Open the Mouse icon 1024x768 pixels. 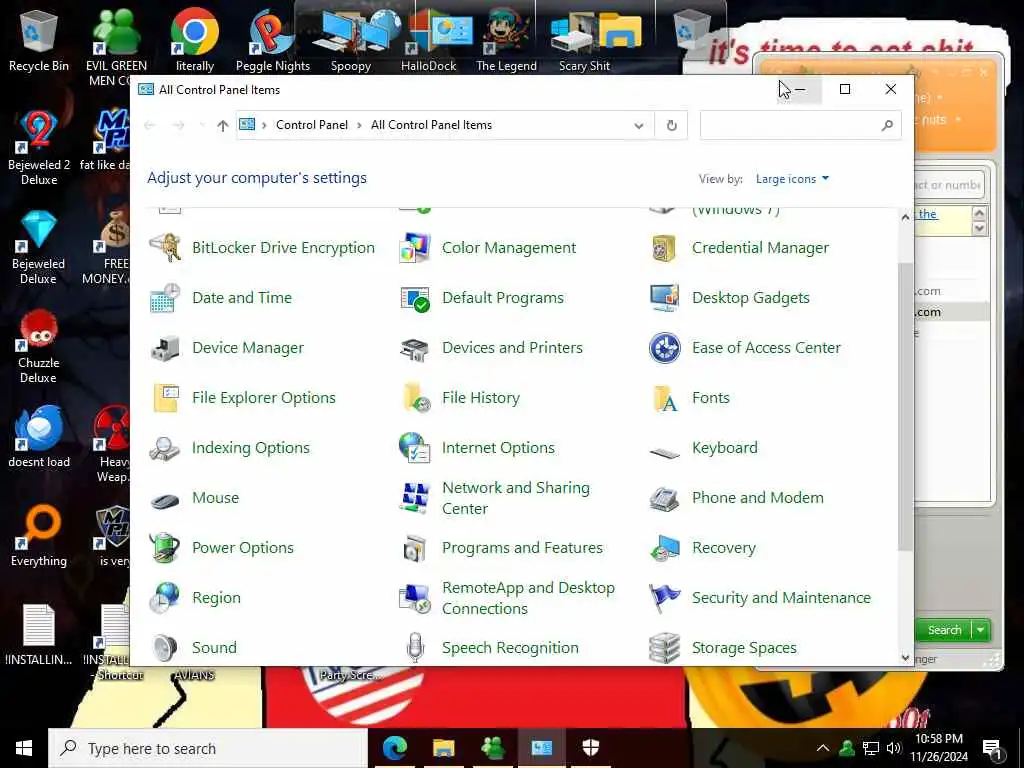pyautogui.click(x=165, y=500)
